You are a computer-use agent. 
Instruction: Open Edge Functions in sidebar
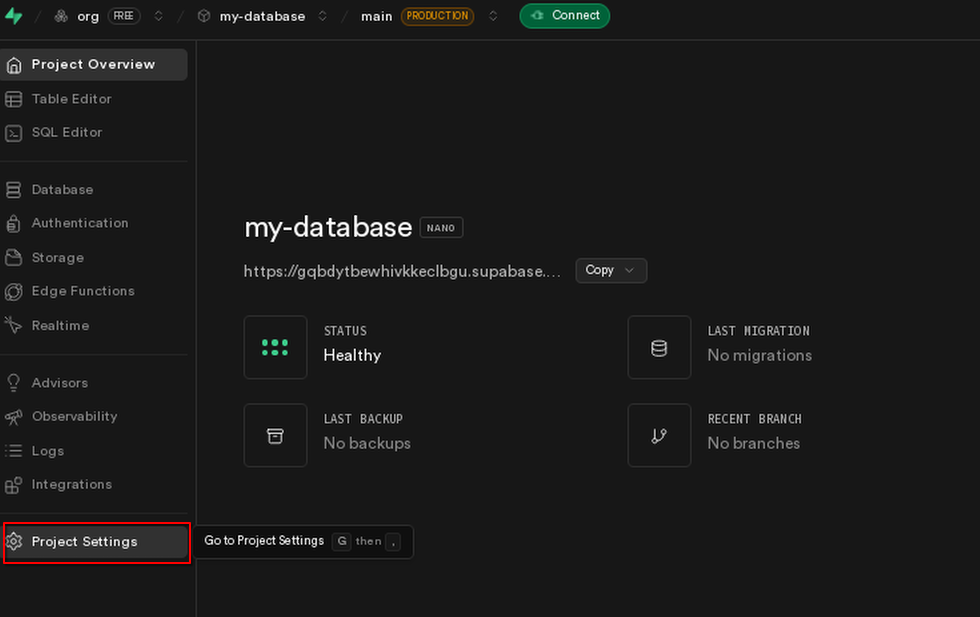coord(94,291)
